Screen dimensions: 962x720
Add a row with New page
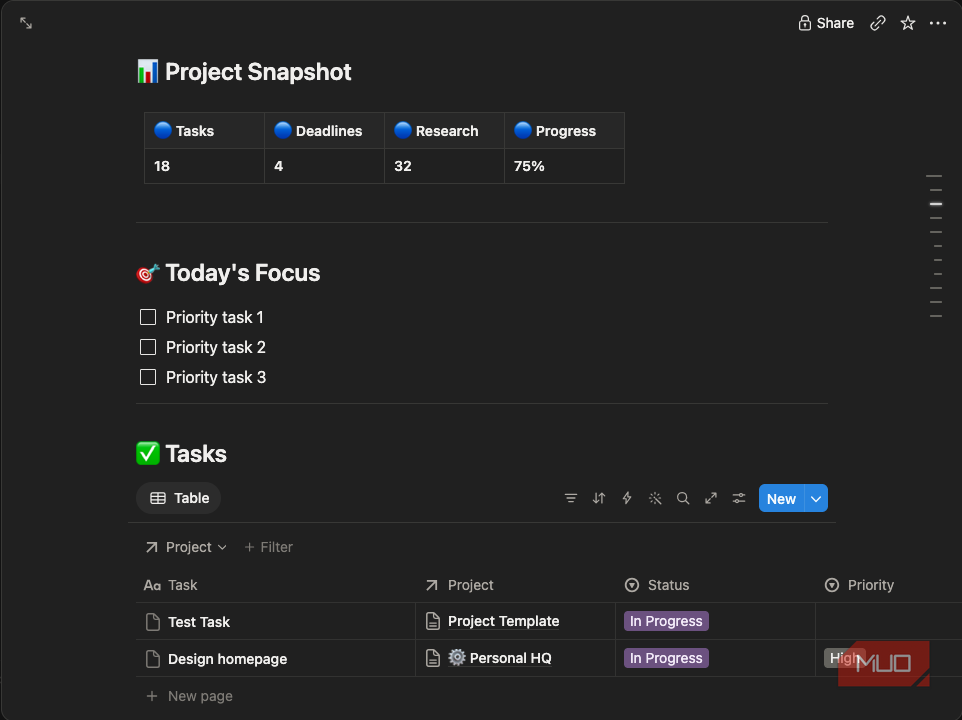click(x=190, y=696)
